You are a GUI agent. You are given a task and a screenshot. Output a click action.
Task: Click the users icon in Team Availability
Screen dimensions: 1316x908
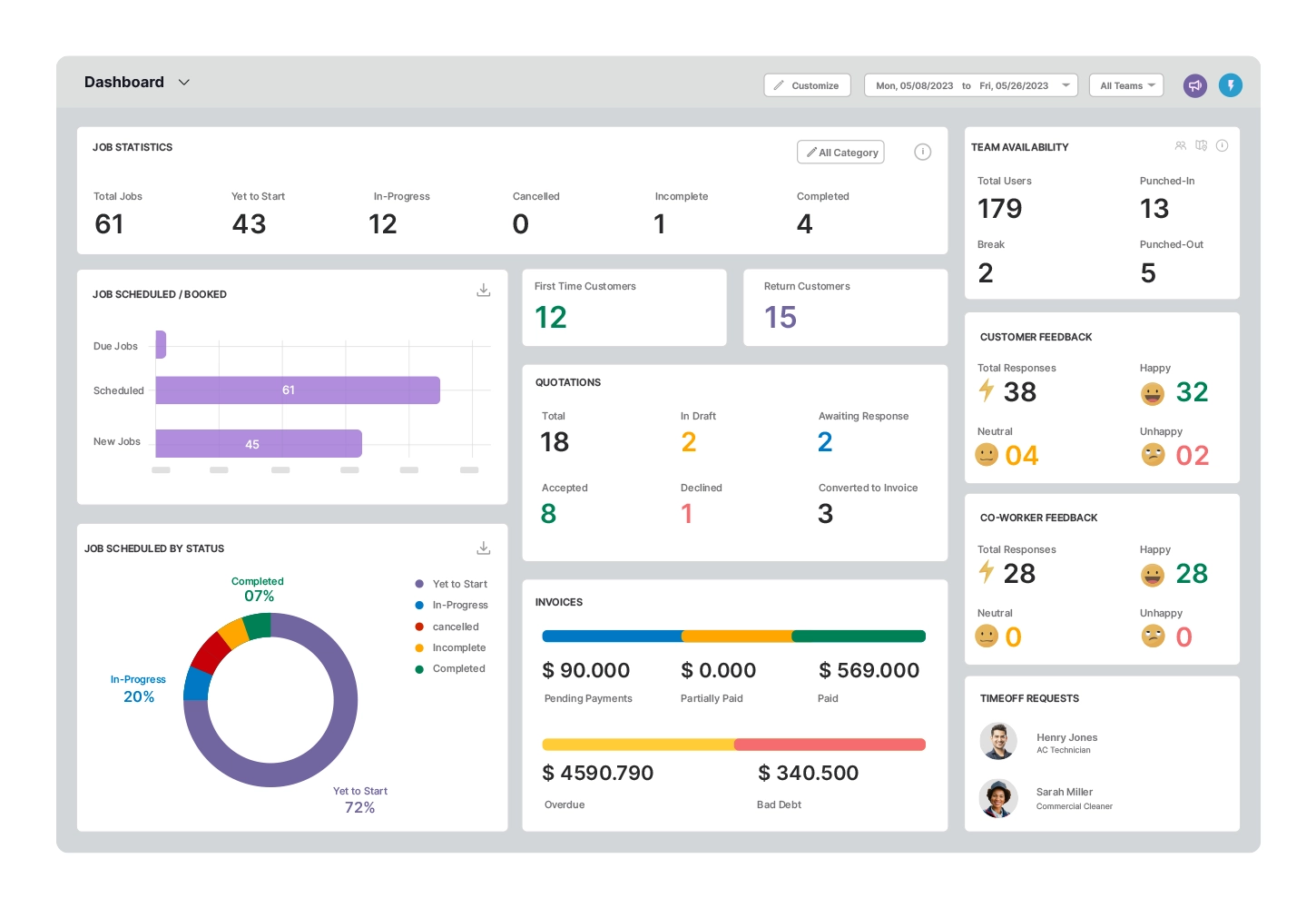click(1180, 146)
